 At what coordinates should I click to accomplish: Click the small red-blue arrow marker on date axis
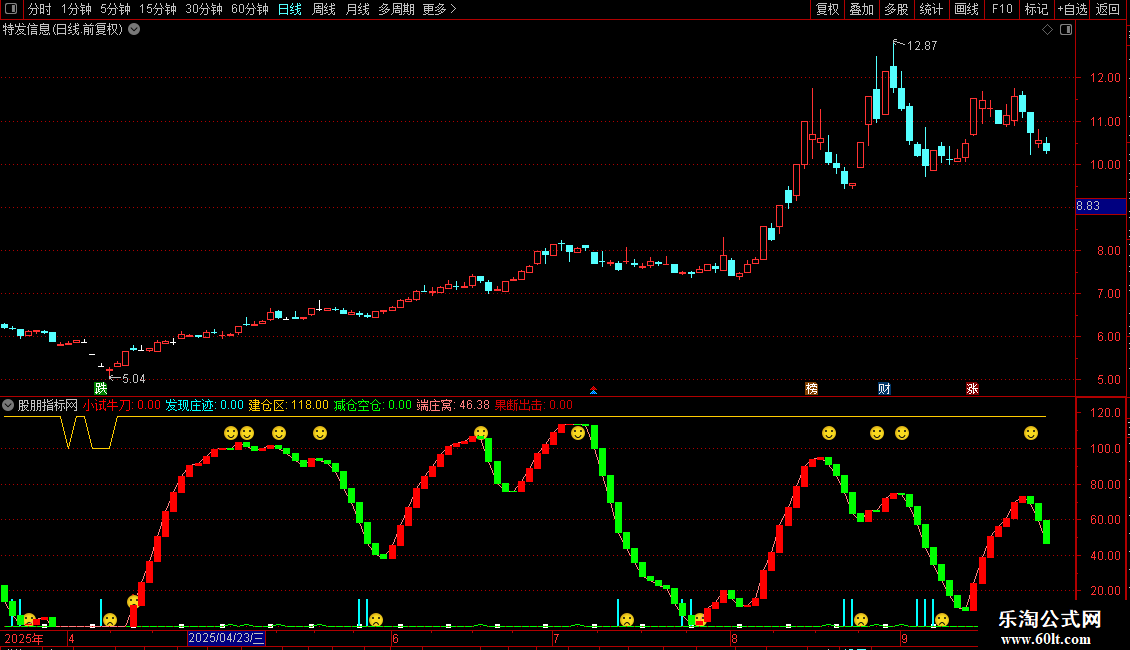coord(593,391)
